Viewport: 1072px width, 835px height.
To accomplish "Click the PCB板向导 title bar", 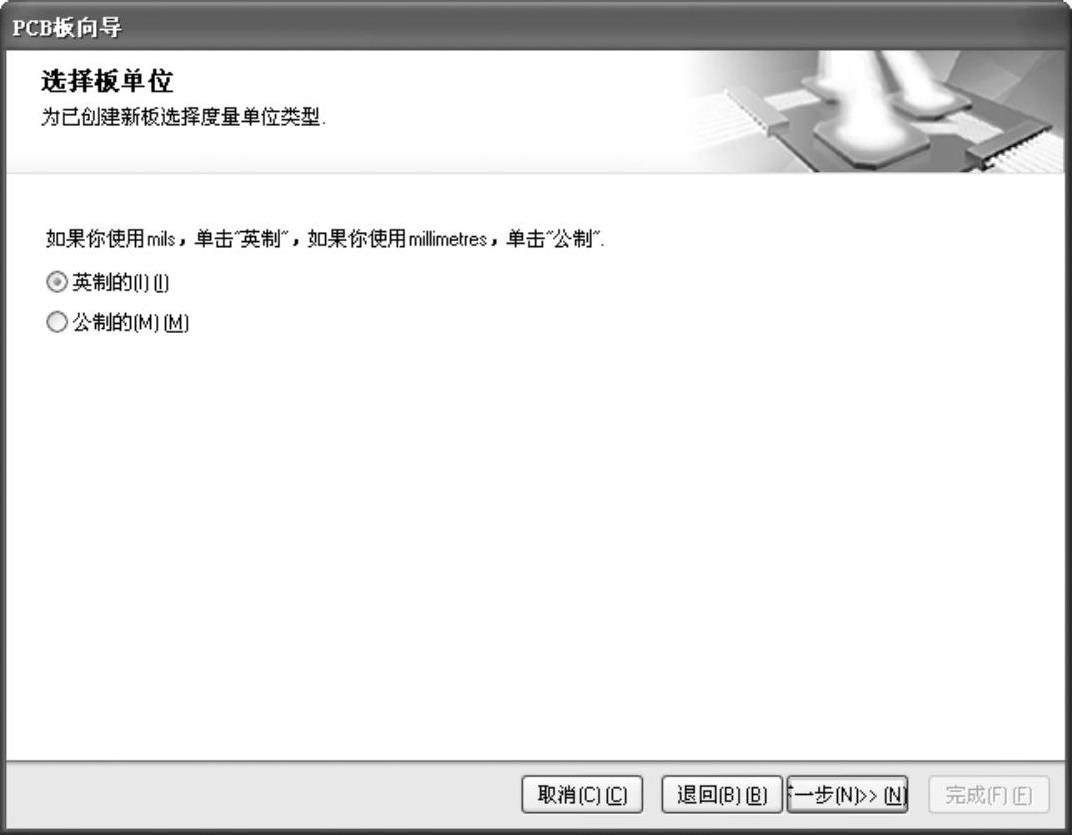I will pyautogui.click(x=536, y=26).
